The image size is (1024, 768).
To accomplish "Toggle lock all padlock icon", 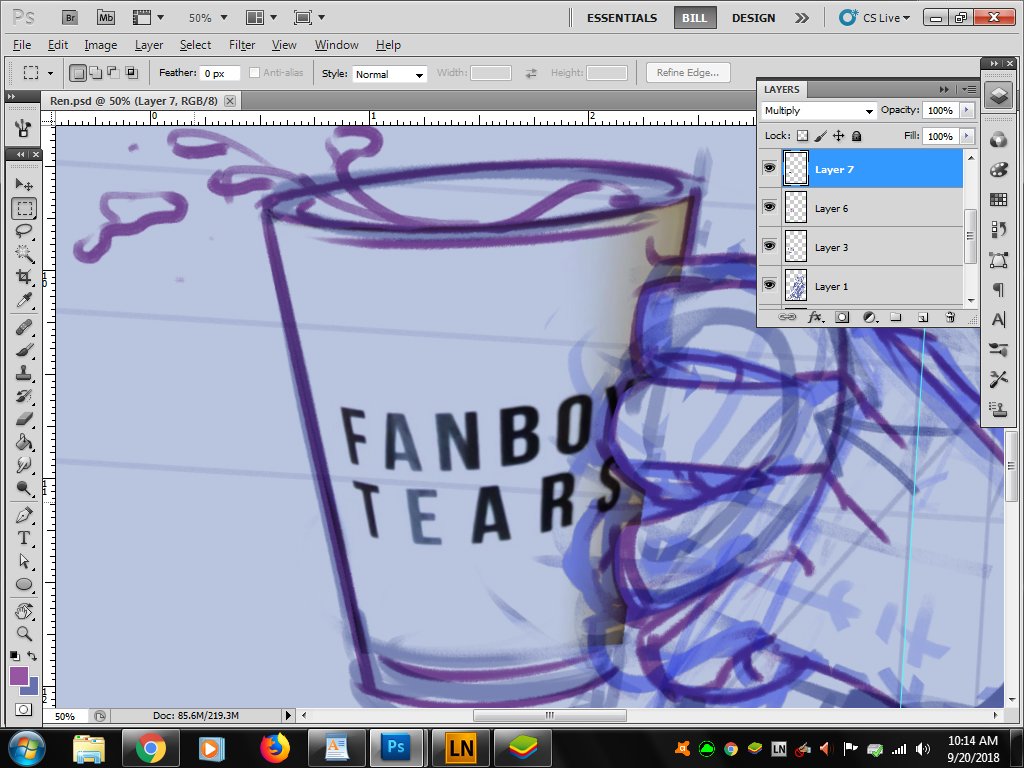I will click(857, 136).
